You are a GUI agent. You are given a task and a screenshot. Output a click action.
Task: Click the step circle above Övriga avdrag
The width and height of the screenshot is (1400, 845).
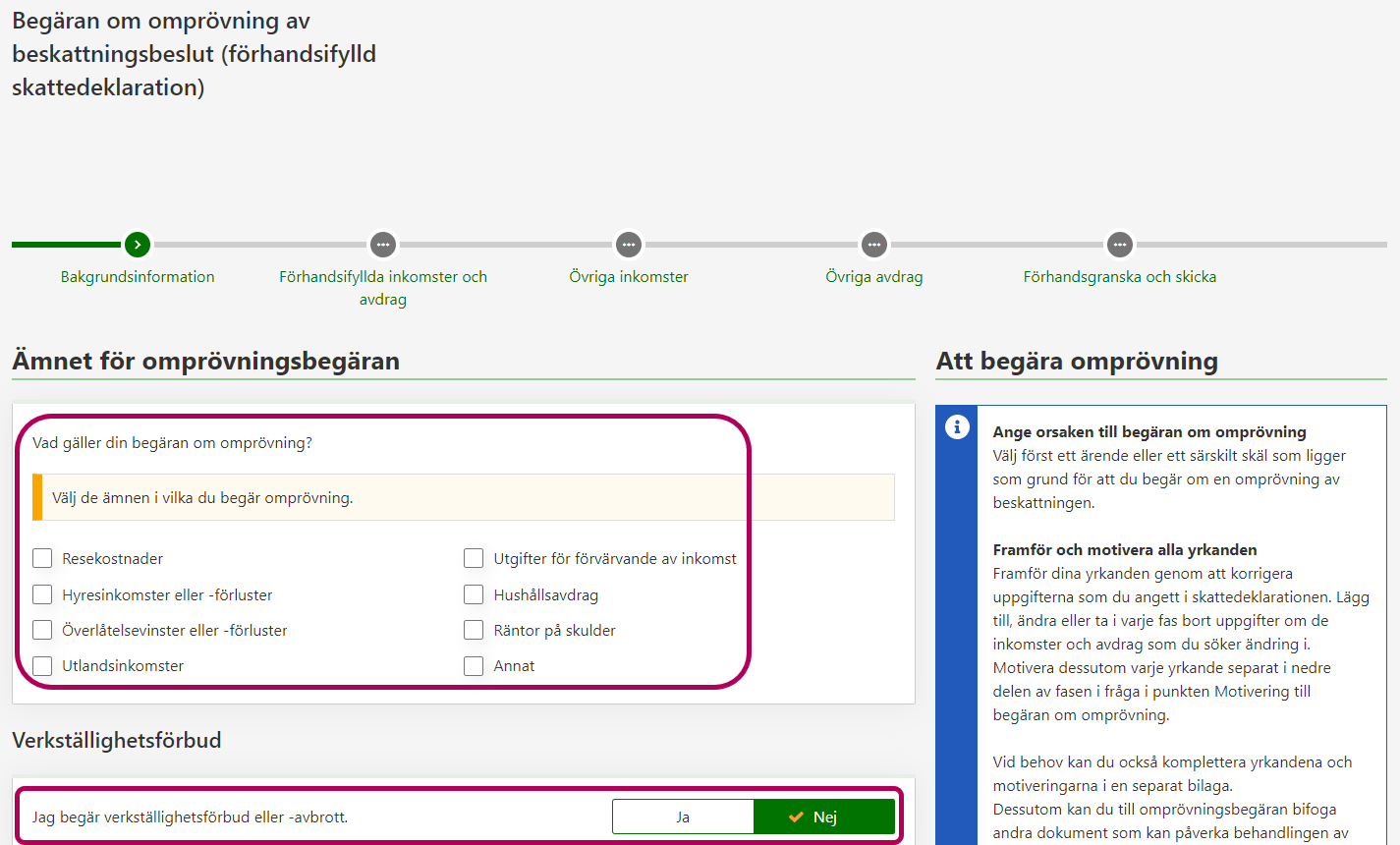tap(874, 245)
